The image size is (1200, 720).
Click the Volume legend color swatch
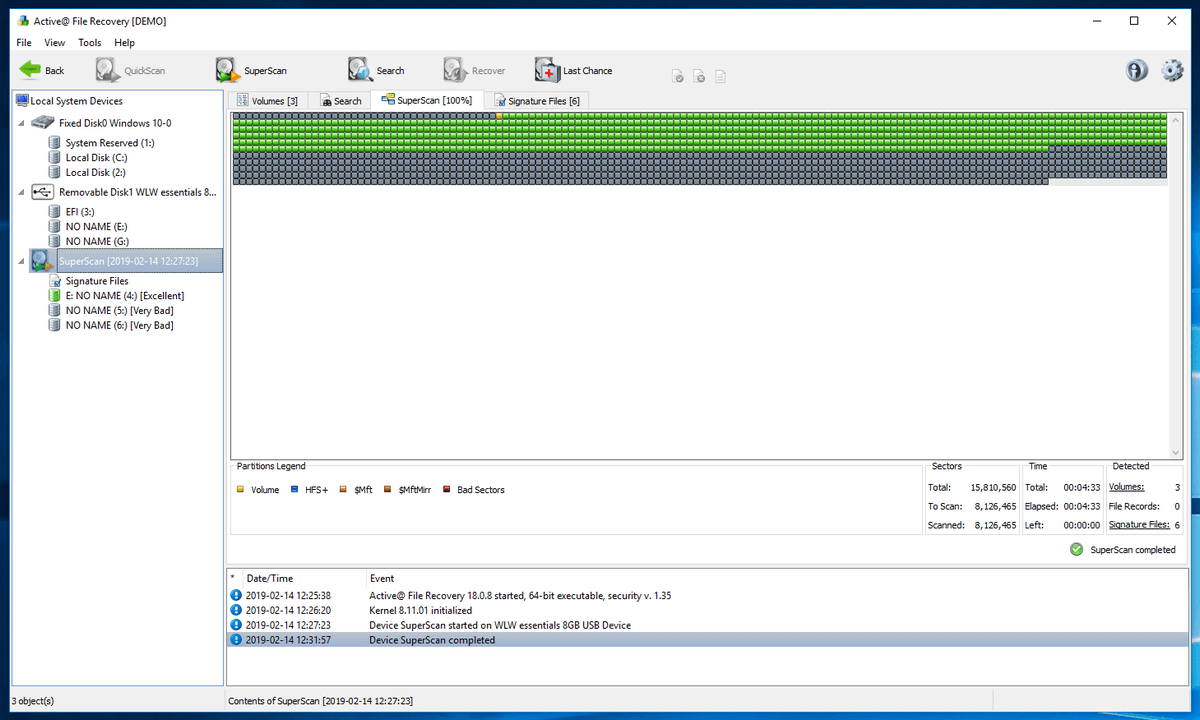point(240,490)
